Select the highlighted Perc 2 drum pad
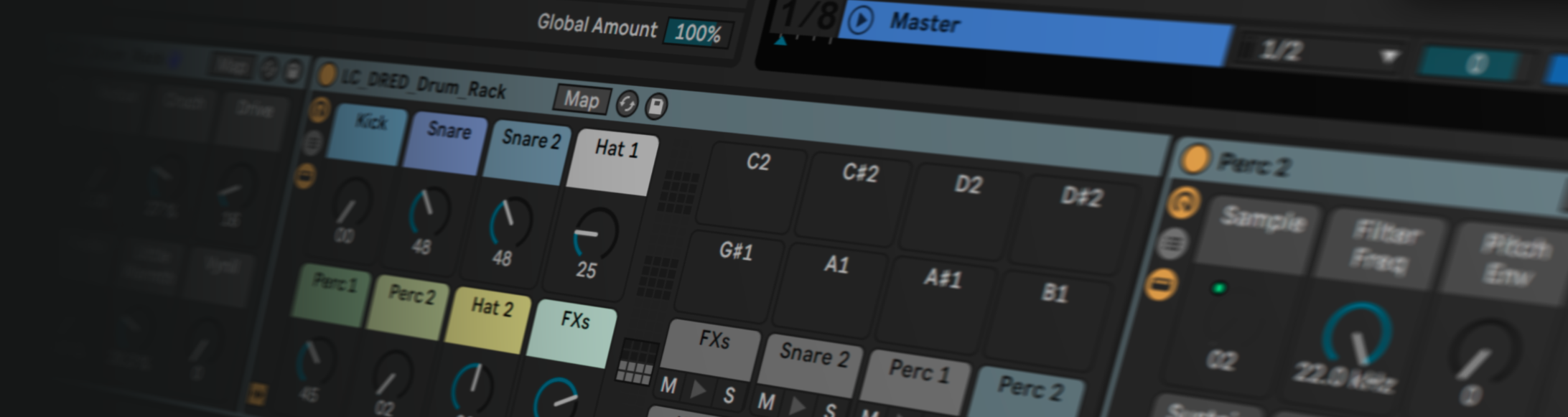The height and width of the screenshot is (417, 1568). (x=1027, y=392)
